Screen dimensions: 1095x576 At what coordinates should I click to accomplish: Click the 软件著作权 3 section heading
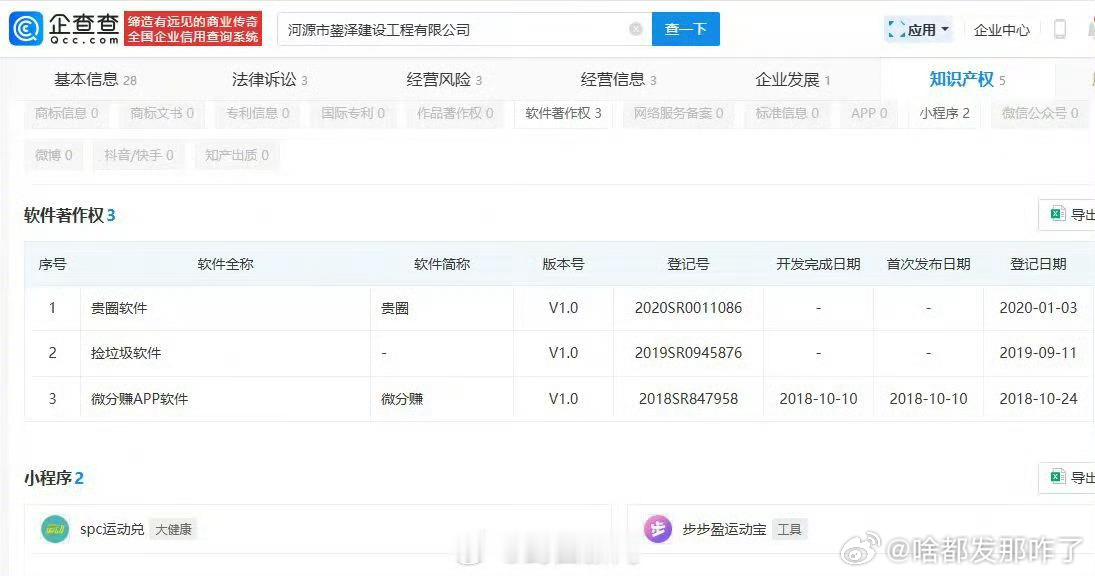click(69, 215)
